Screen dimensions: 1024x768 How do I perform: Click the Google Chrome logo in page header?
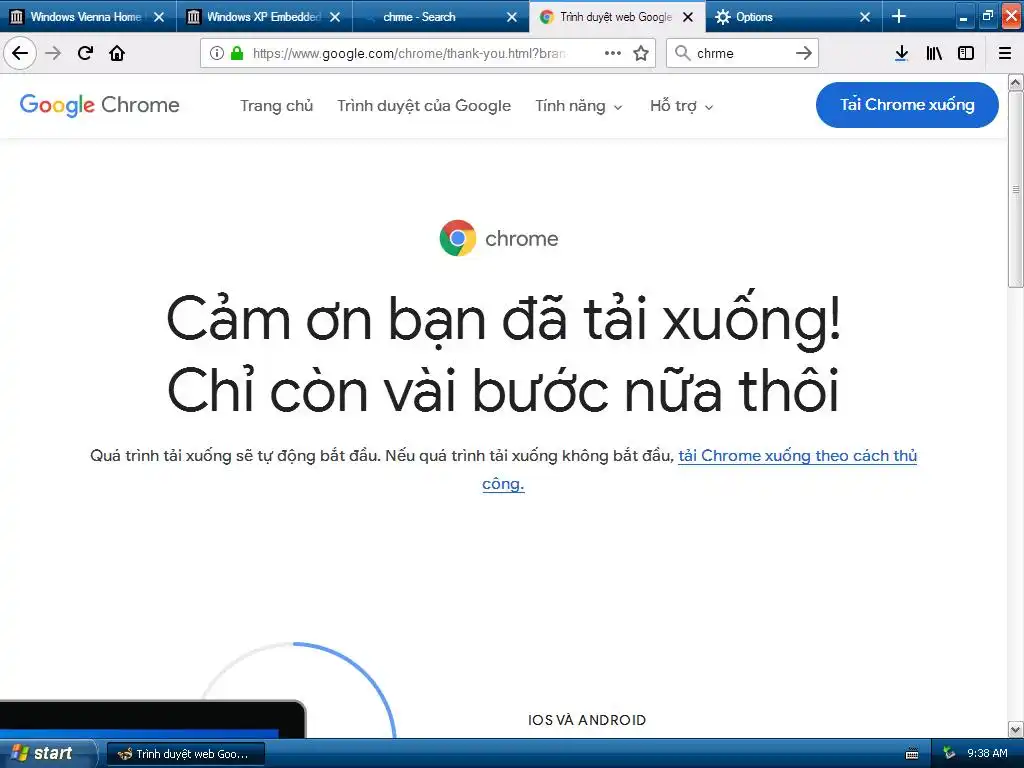click(99, 105)
